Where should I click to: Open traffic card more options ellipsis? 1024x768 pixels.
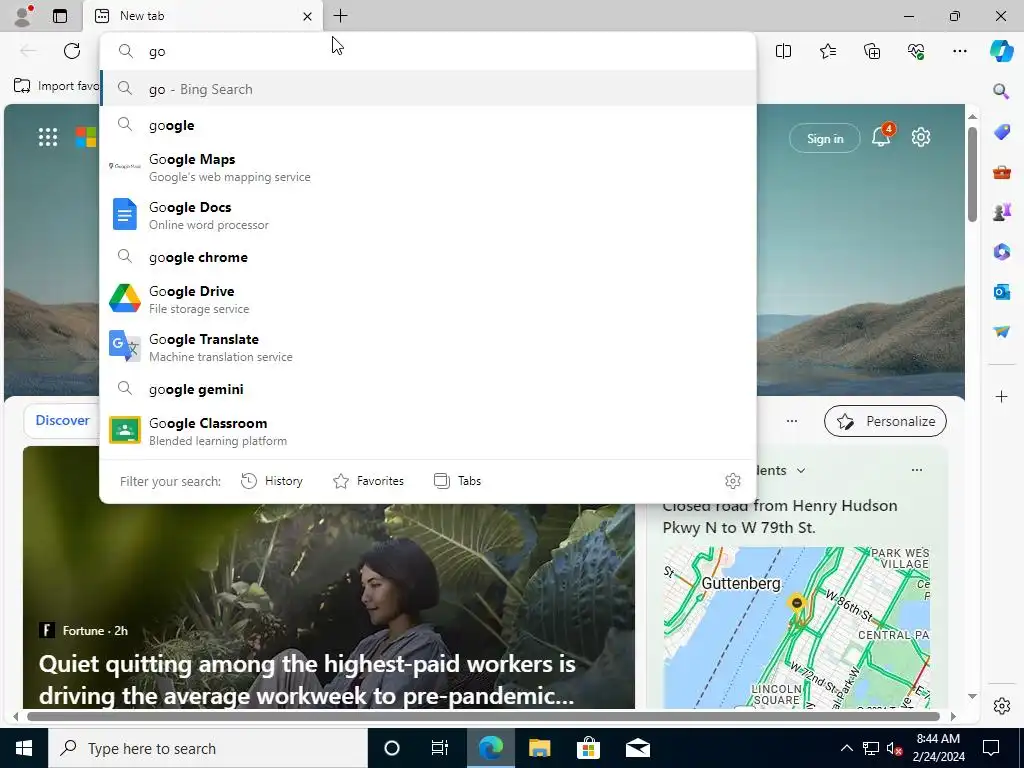coord(917,470)
